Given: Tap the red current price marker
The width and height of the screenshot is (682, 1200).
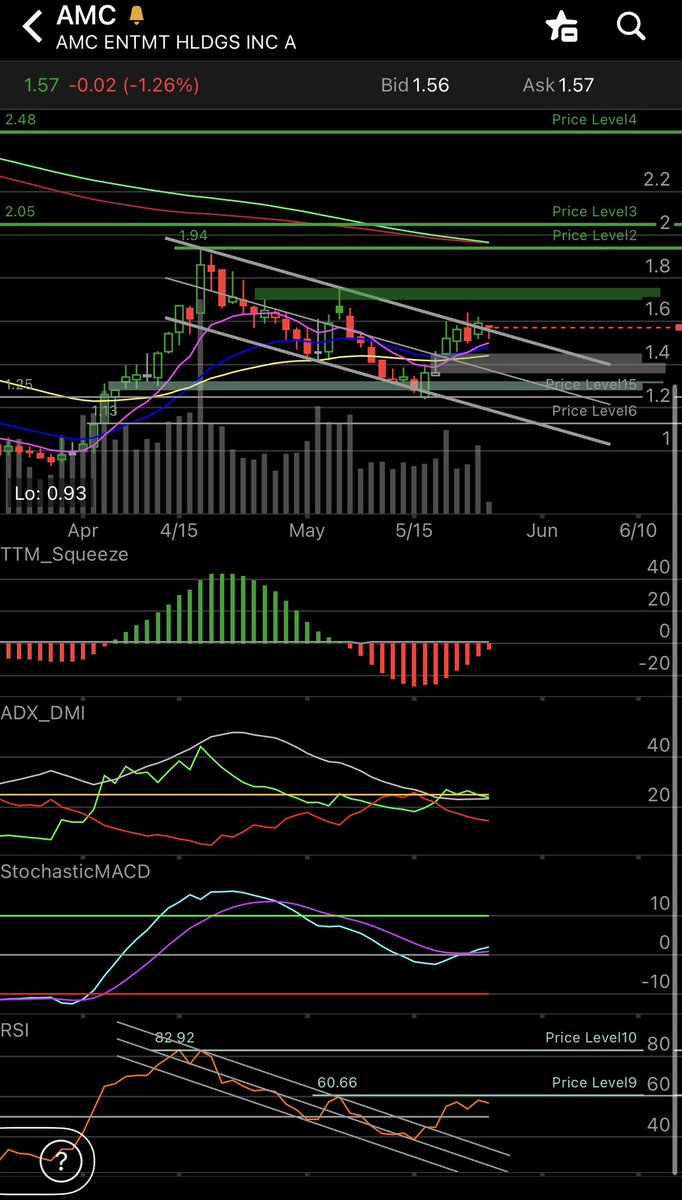Looking at the screenshot, I should 679,327.
